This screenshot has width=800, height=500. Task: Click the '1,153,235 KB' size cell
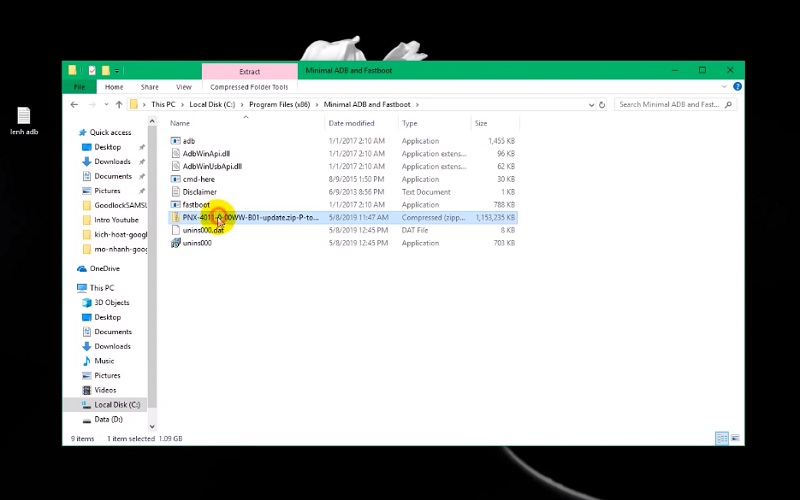[495, 217]
